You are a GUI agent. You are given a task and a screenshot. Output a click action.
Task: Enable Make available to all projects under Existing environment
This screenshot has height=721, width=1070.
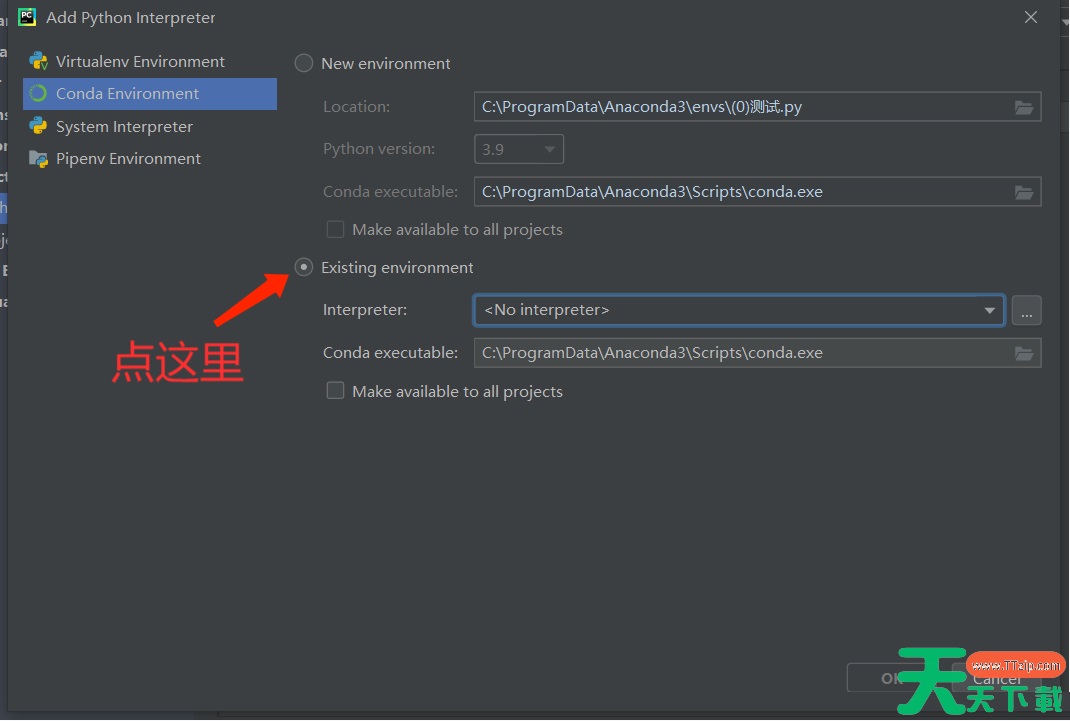pyautogui.click(x=335, y=391)
